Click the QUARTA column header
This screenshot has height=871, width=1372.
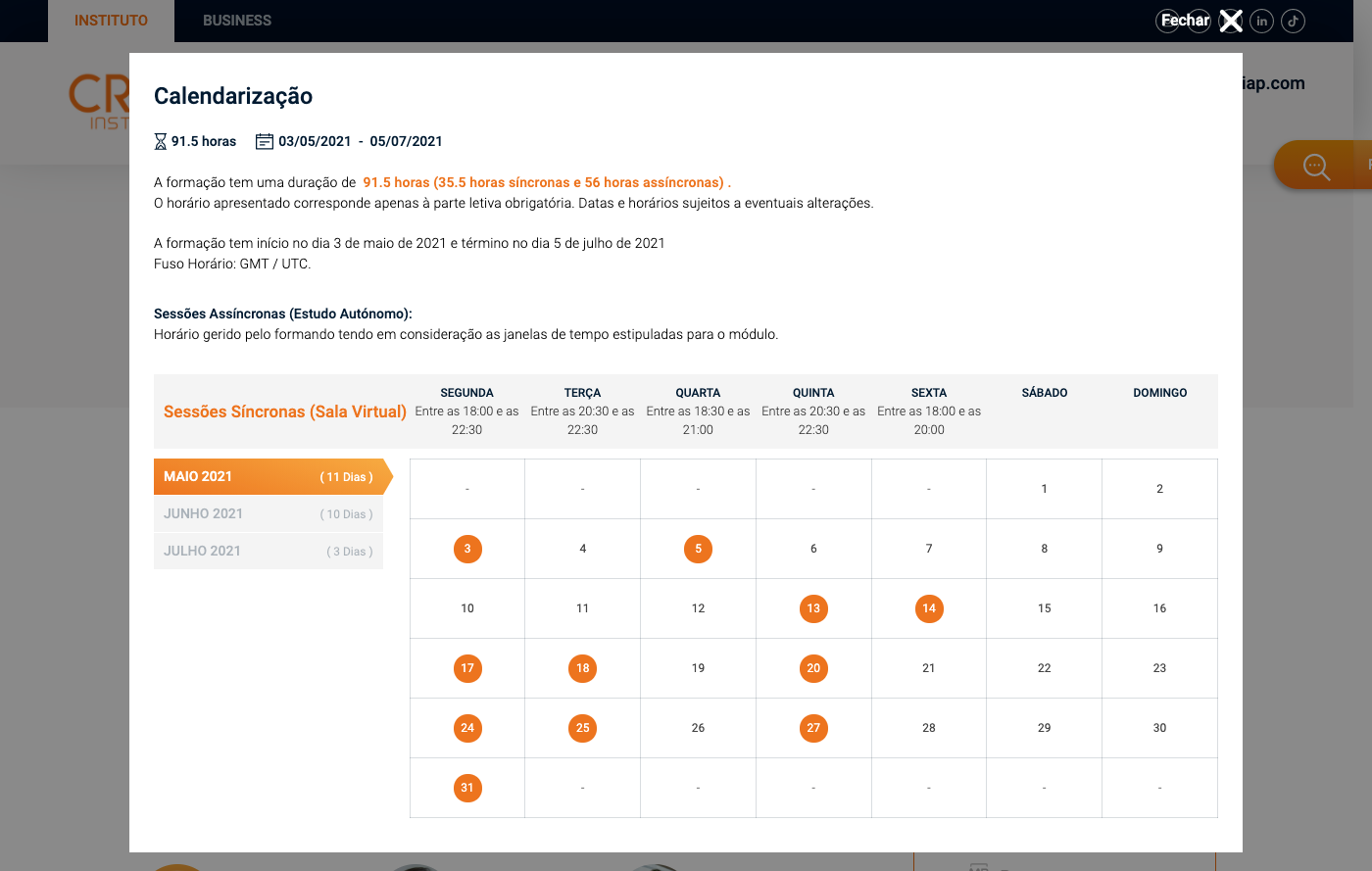point(698,393)
